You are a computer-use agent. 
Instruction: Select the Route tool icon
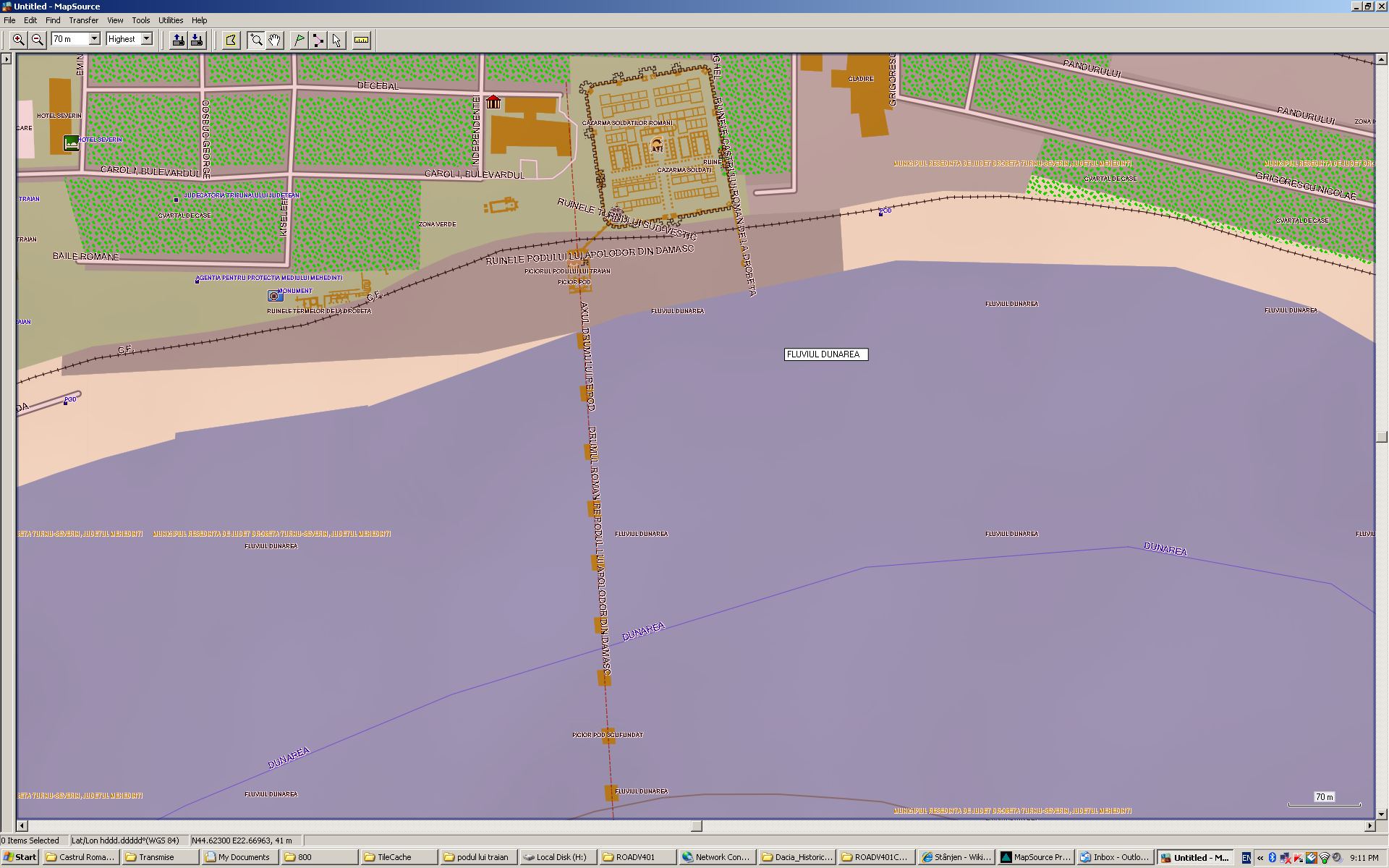[x=318, y=40]
